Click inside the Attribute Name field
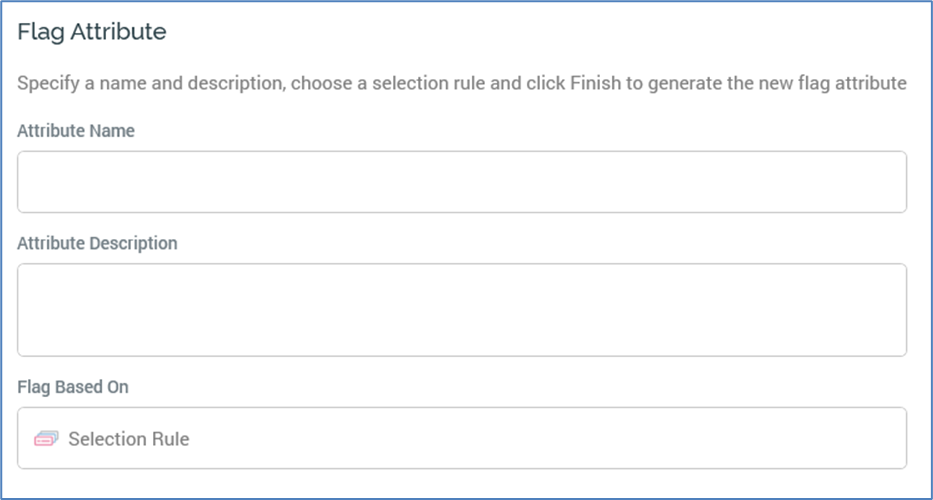 pyautogui.click(x=461, y=182)
